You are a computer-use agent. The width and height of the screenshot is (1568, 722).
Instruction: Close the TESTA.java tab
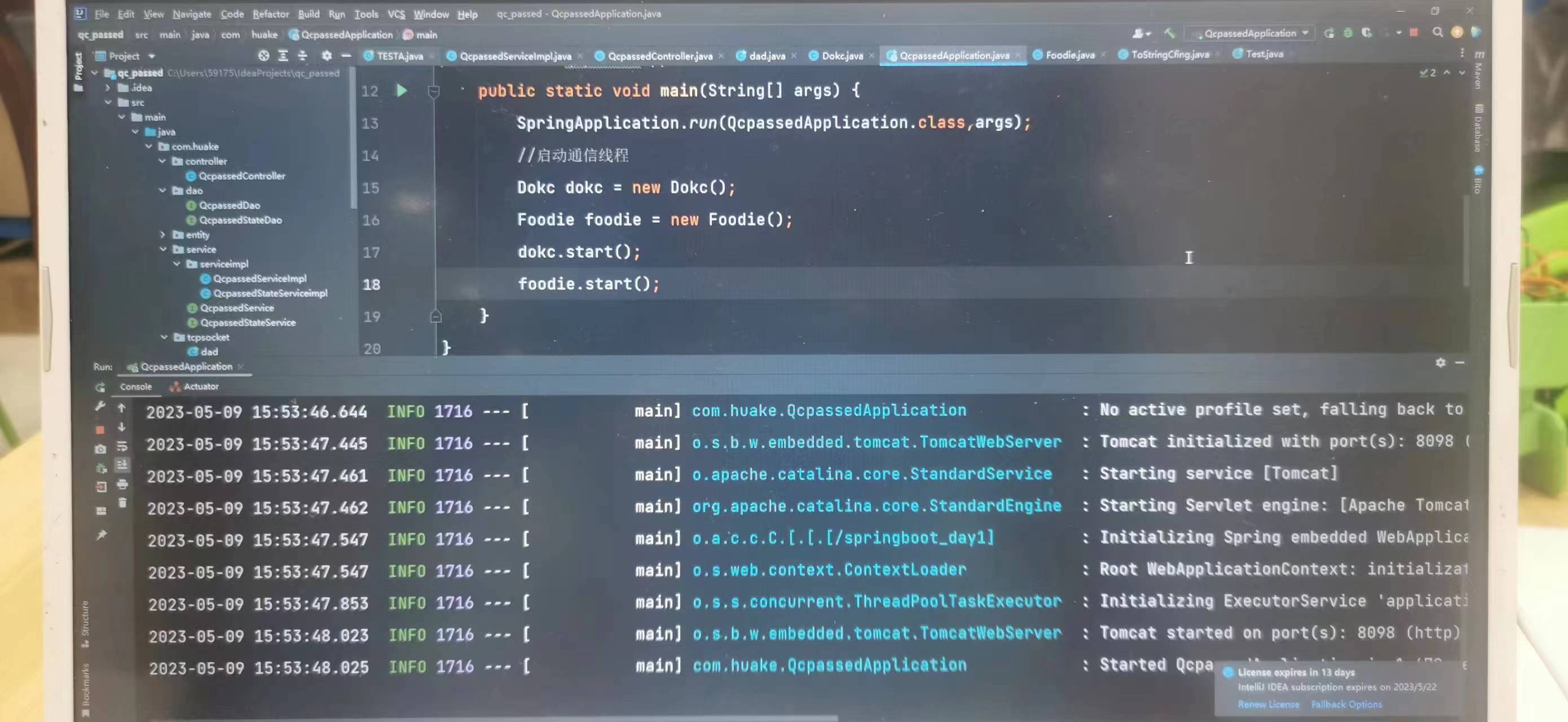[x=432, y=56]
